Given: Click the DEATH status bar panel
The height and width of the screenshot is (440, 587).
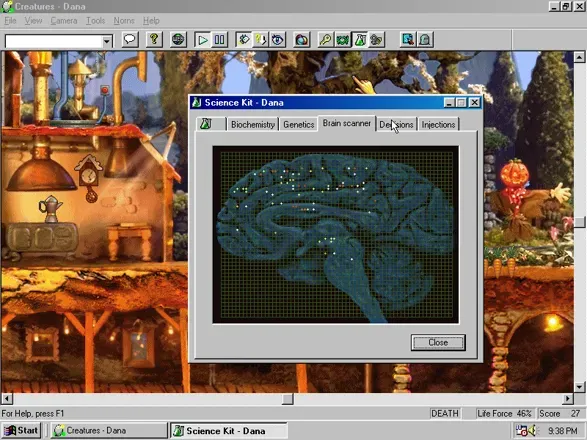Looking at the screenshot, I should pos(445,413).
